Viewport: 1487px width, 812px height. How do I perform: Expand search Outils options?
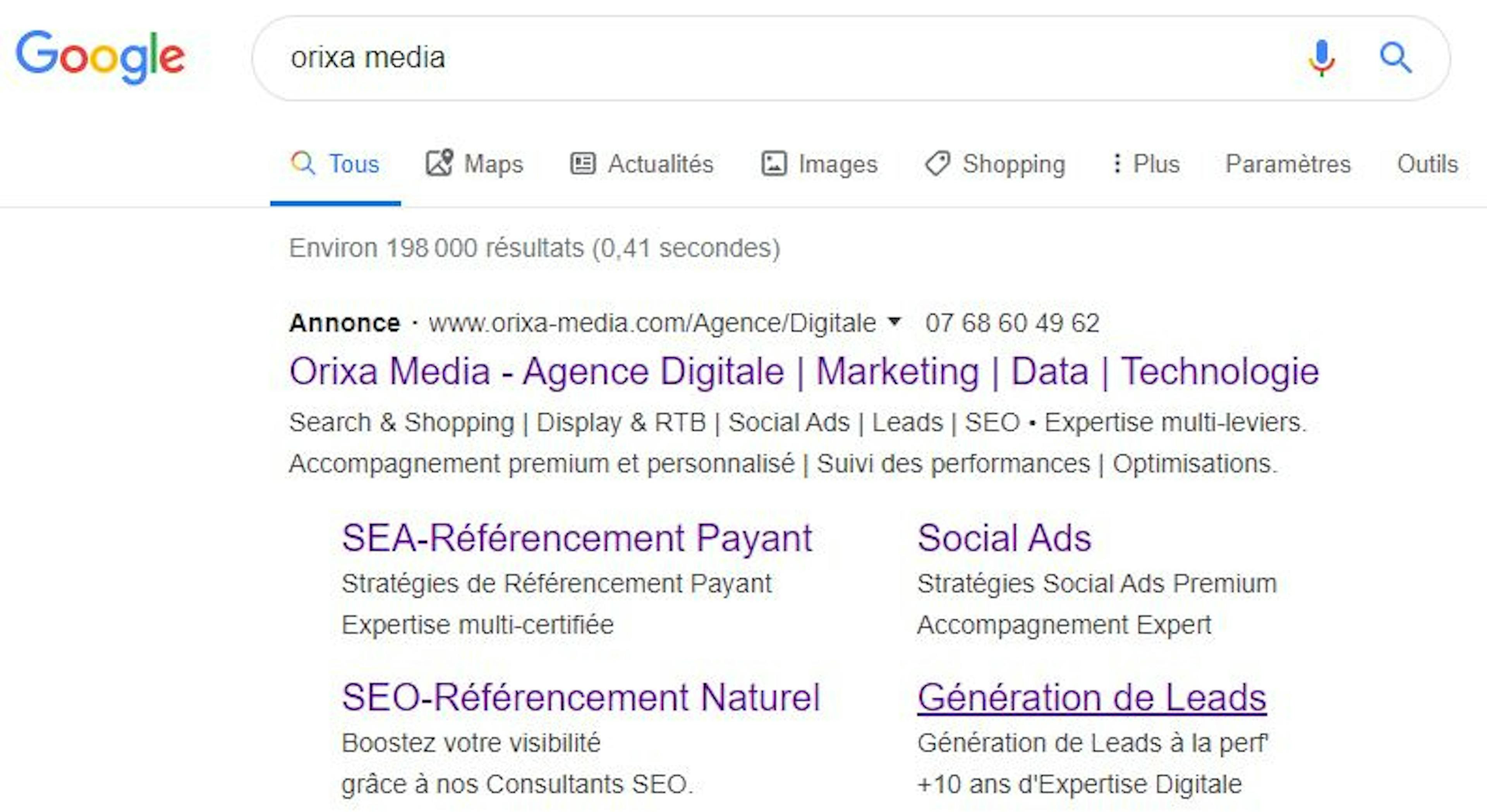coord(1426,163)
